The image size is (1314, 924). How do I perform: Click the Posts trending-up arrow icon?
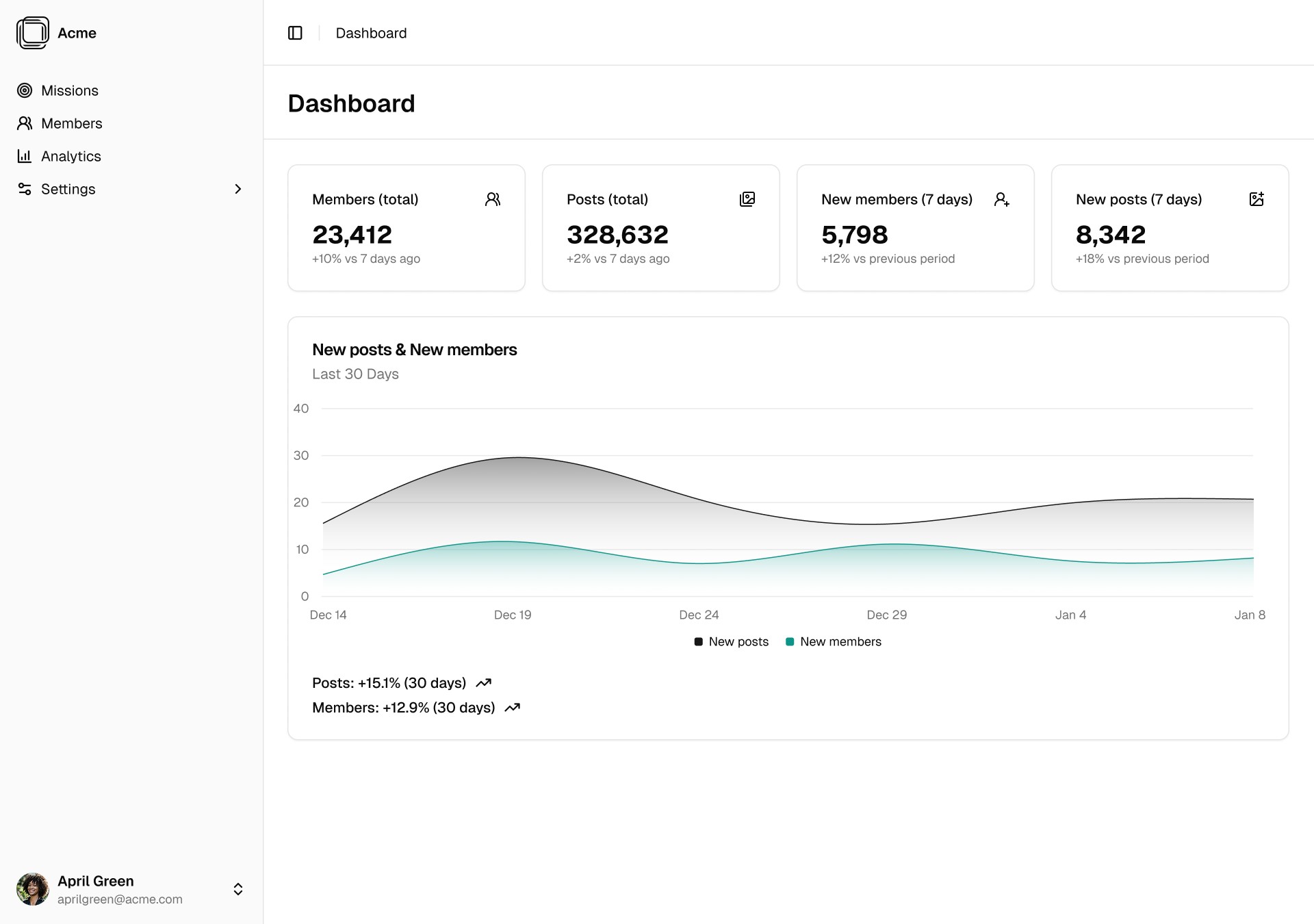coord(484,683)
